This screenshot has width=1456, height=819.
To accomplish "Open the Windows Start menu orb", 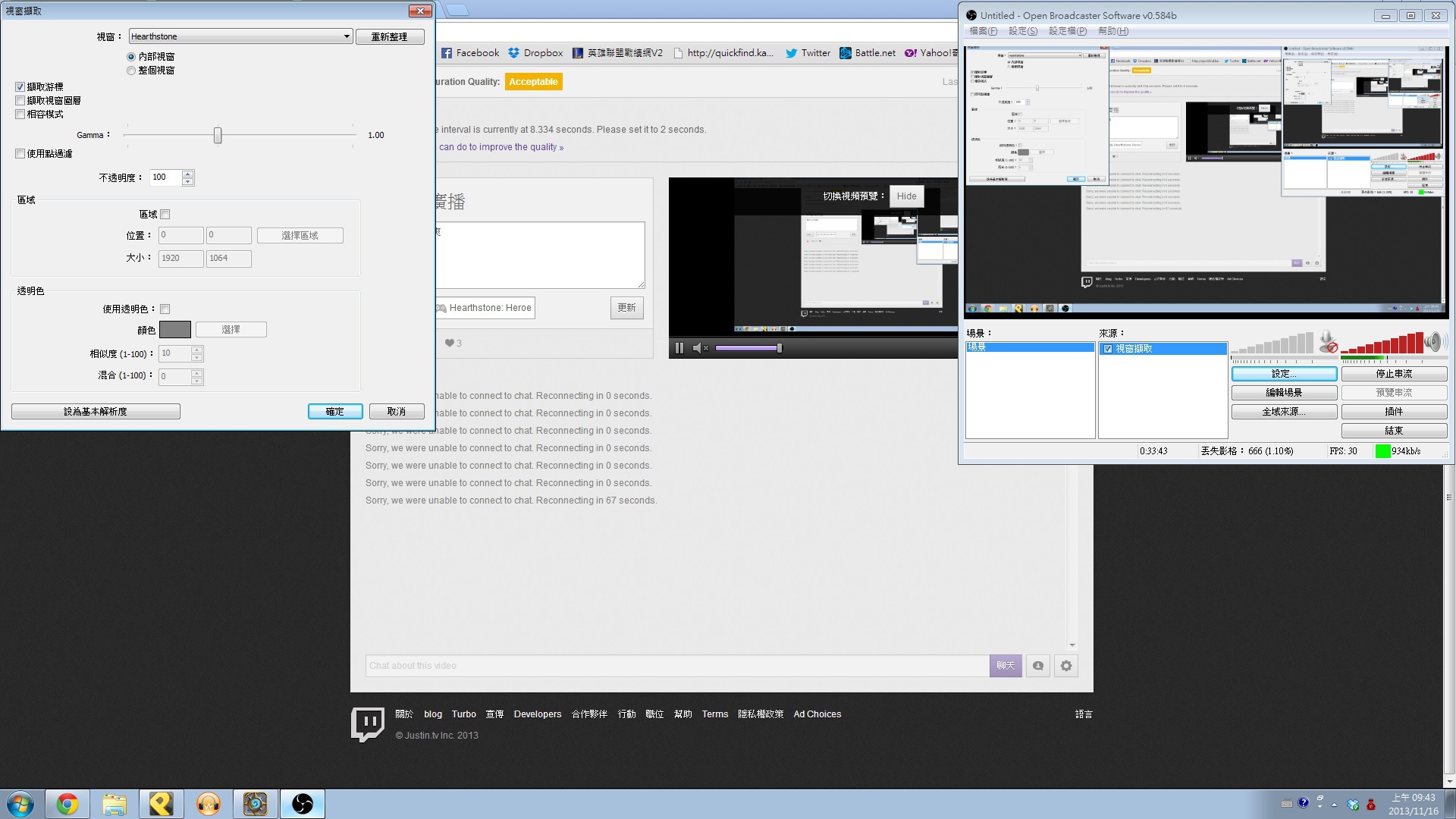I will (20, 804).
